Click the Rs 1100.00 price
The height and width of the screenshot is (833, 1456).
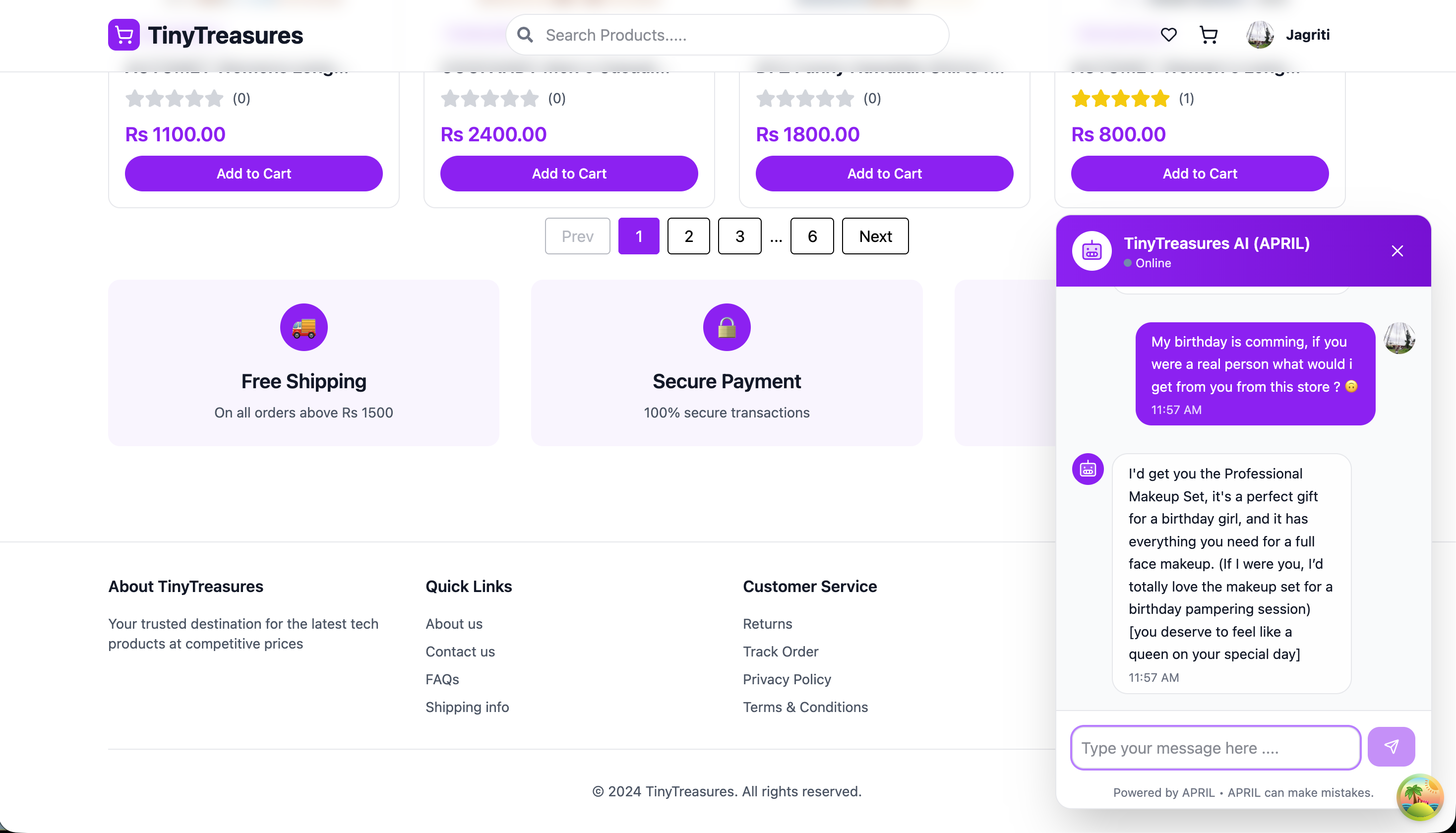[175, 134]
